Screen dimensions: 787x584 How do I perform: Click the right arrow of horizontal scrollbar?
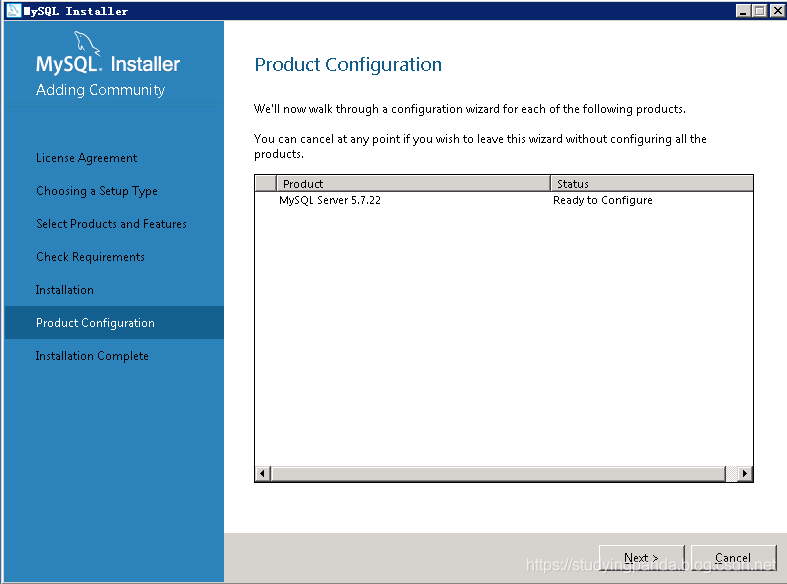coord(745,473)
